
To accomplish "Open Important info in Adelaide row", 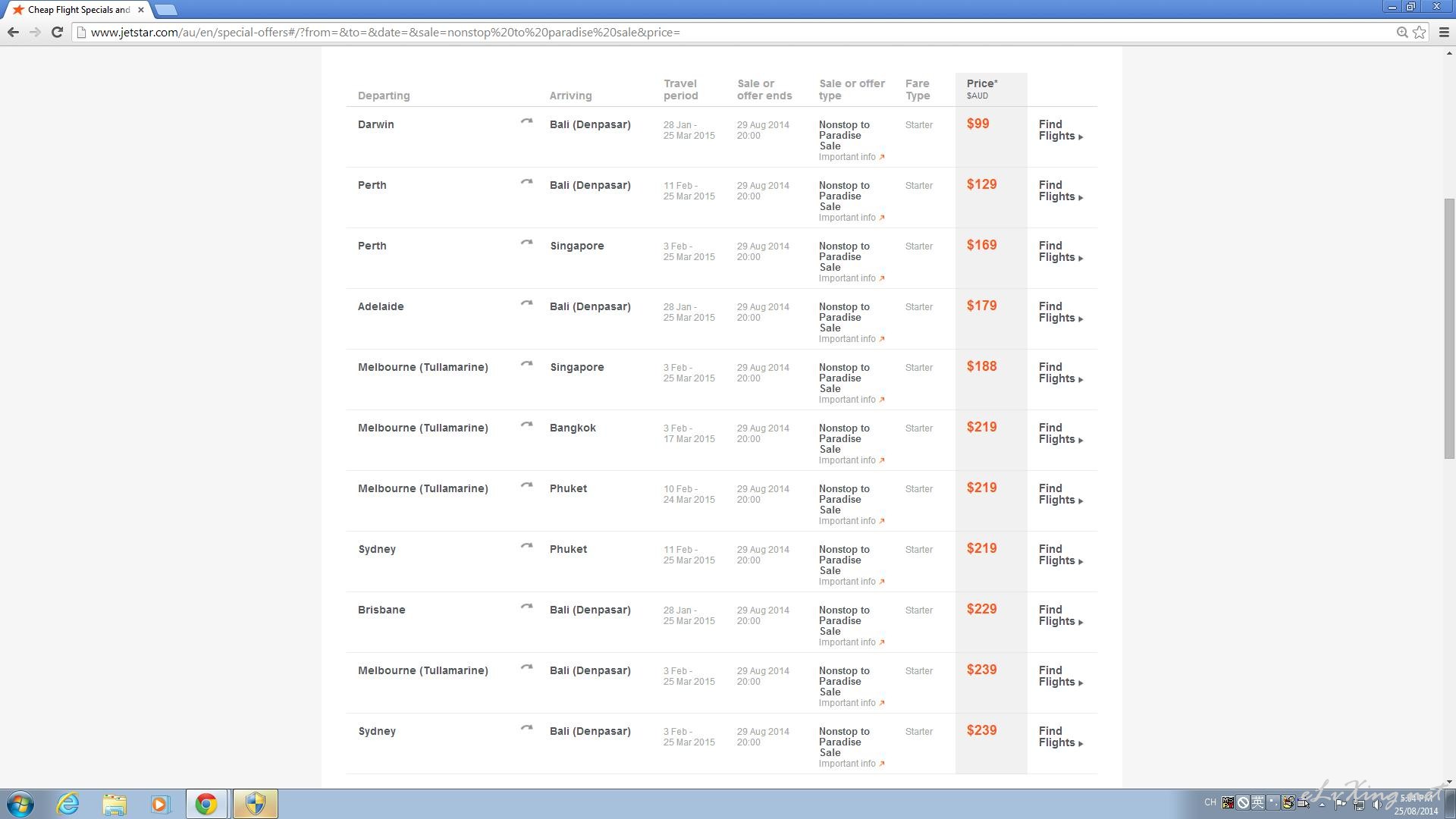I will (x=852, y=339).
